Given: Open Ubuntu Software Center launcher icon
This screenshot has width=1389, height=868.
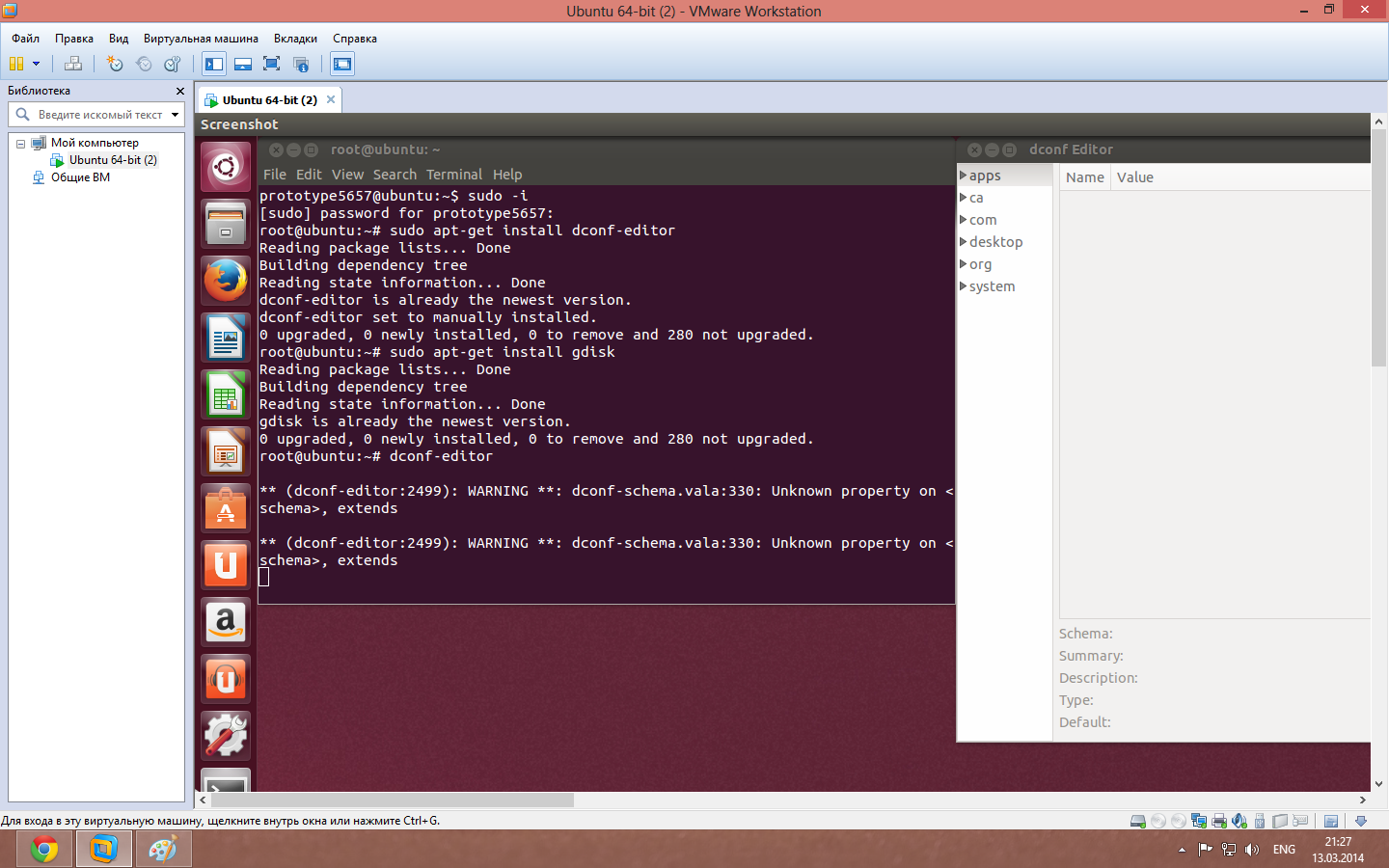Looking at the screenshot, I should click(226, 508).
